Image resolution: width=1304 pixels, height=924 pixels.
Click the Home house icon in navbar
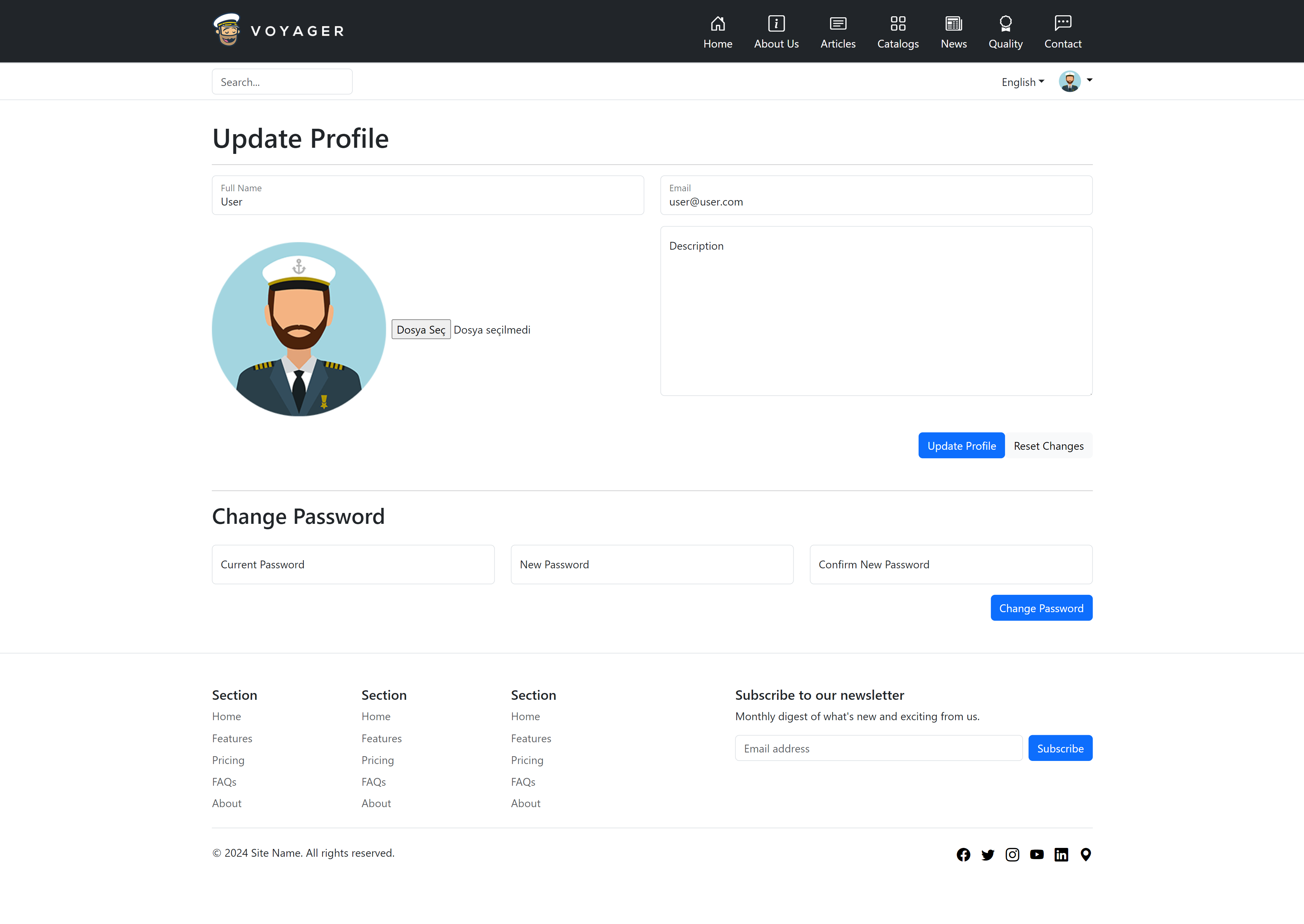point(718,23)
